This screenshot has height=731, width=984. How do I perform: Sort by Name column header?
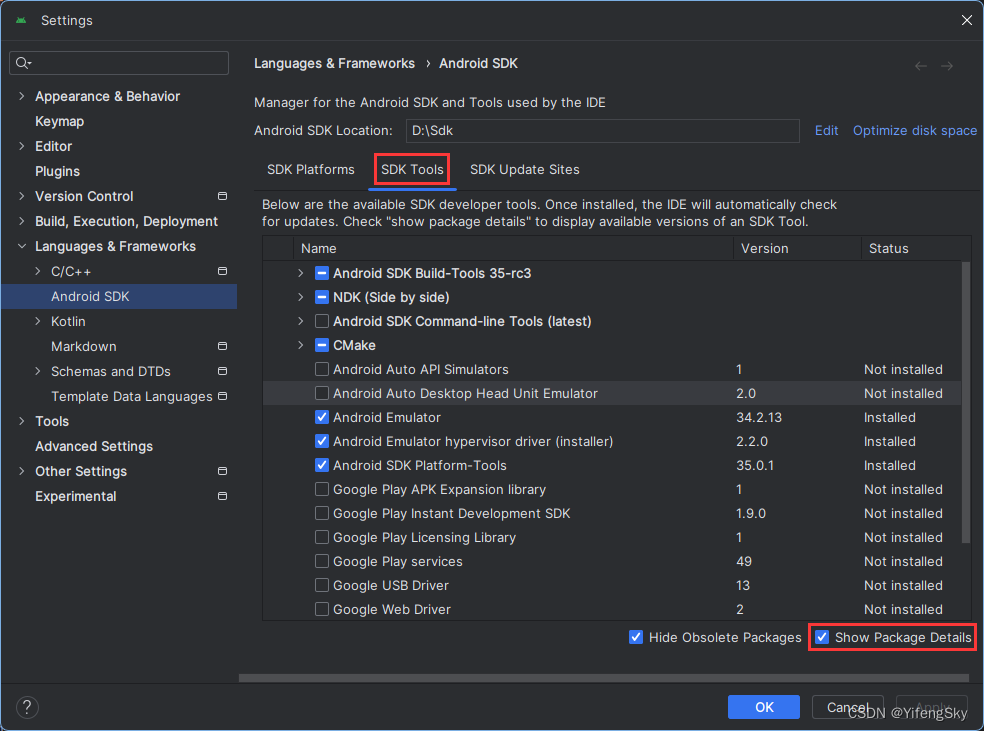click(x=513, y=248)
